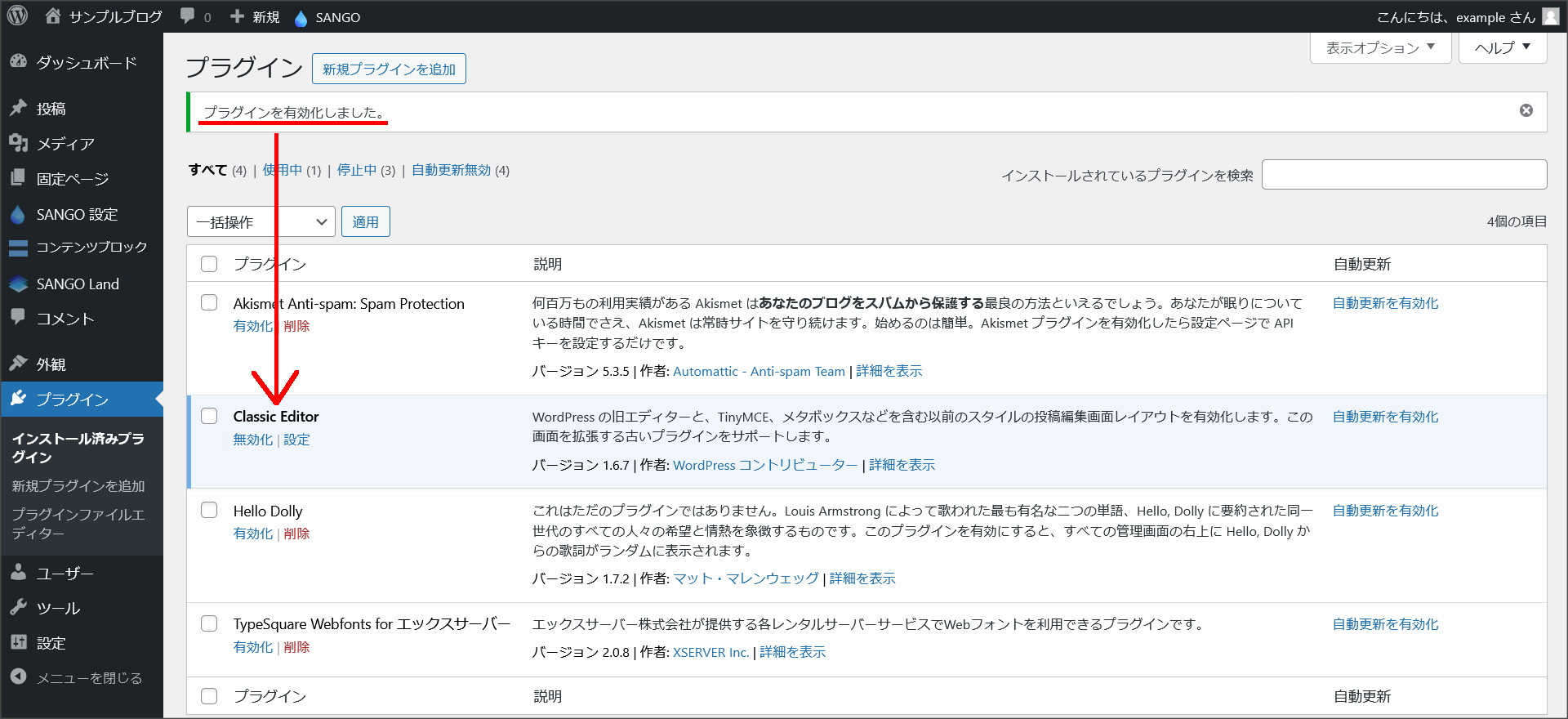Click the WordPress logo icon in admin bar
Screen dimensions: 1568x719
click(x=17, y=16)
